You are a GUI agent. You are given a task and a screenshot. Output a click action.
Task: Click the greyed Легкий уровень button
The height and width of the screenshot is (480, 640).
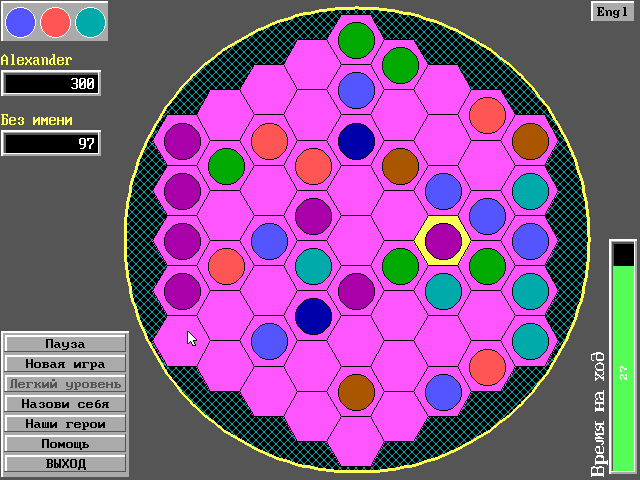pos(65,384)
